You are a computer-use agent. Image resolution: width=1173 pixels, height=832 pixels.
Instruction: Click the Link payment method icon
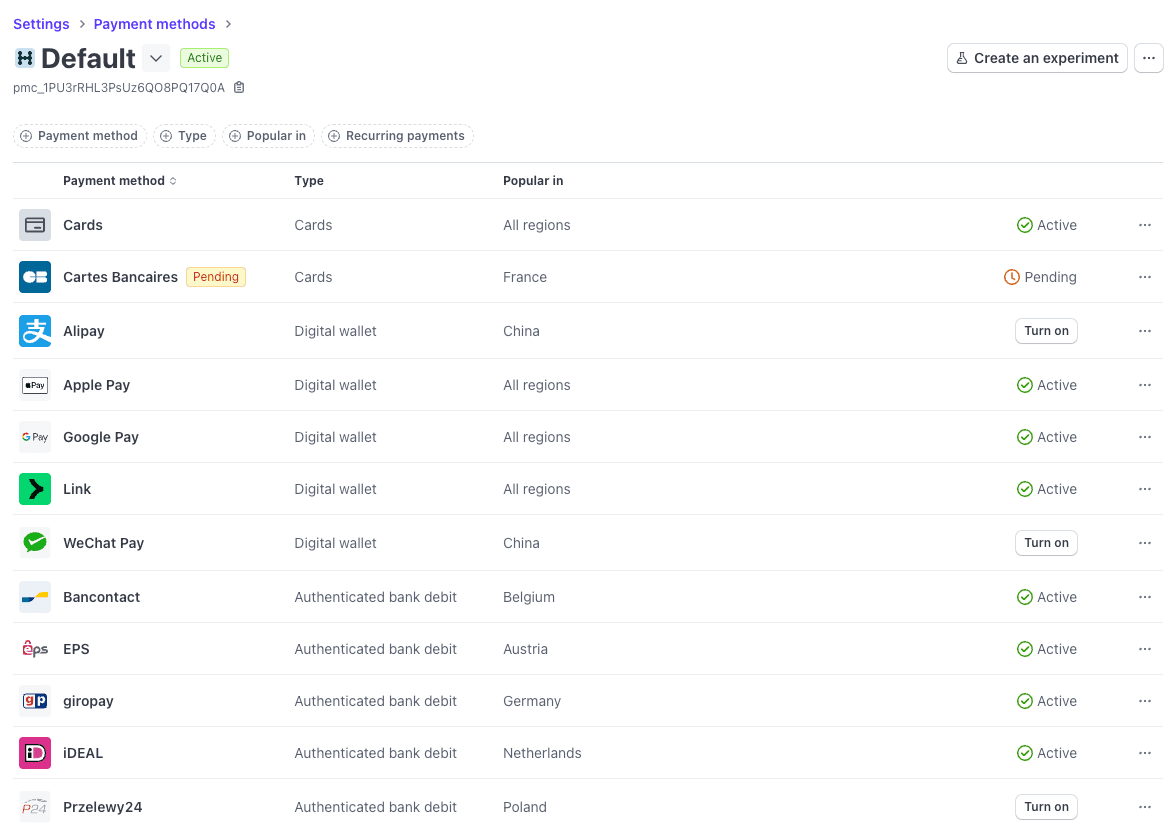point(35,489)
